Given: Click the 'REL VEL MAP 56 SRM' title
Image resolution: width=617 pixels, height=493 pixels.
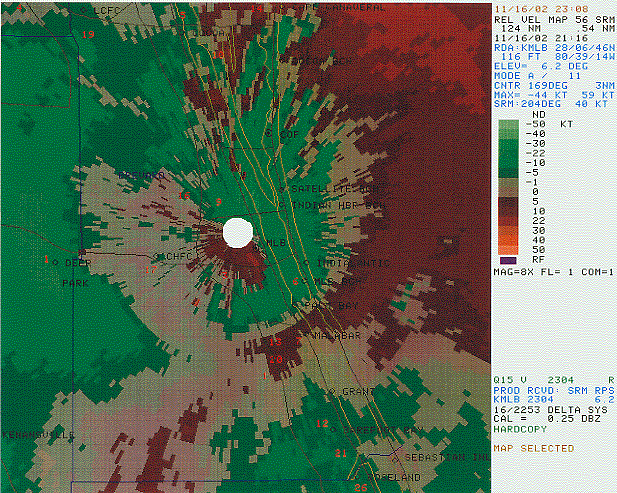Looking at the screenshot, I should [x=554, y=19].
